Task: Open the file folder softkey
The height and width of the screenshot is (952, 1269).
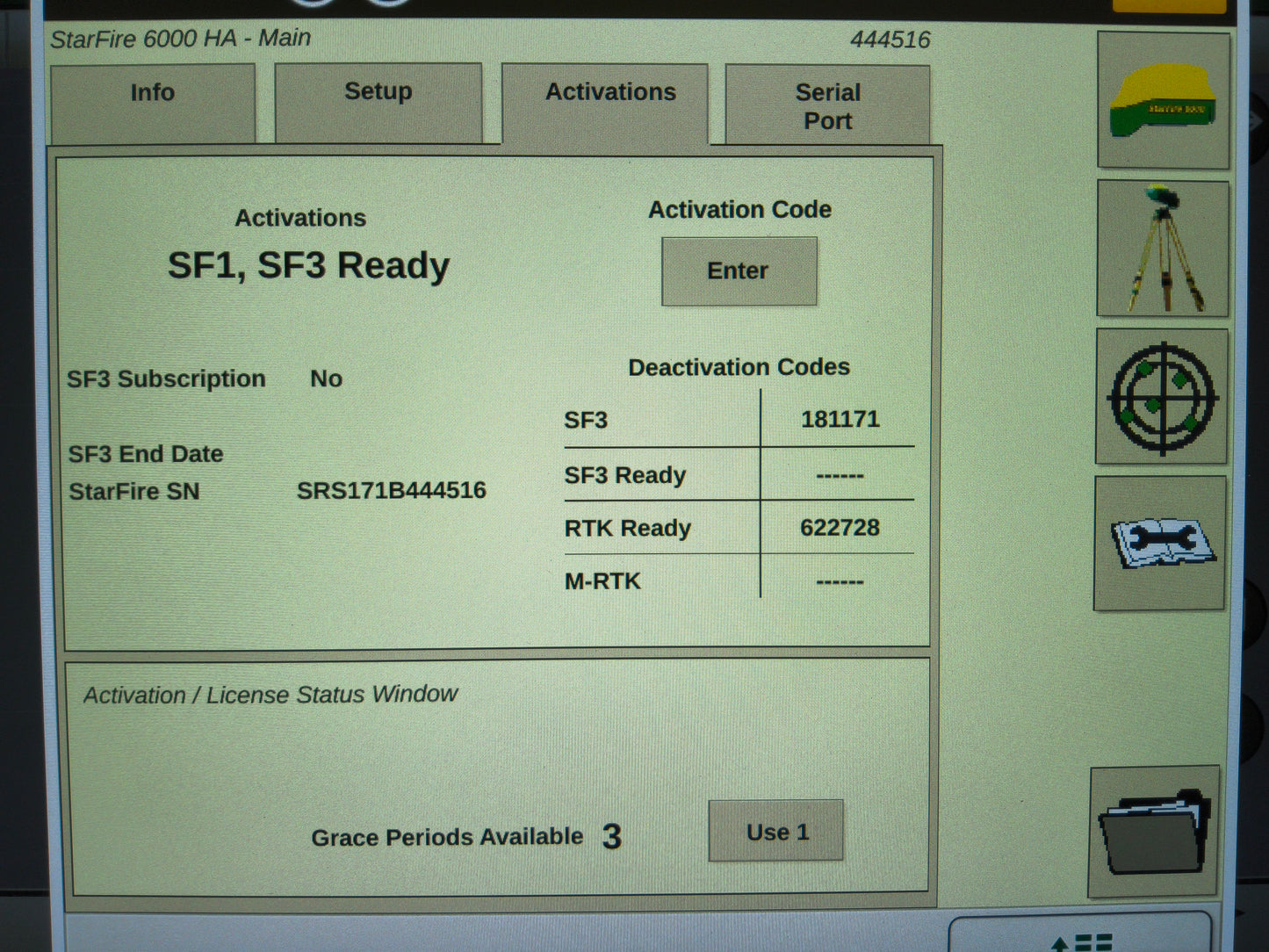Action: [x=1154, y=831]
